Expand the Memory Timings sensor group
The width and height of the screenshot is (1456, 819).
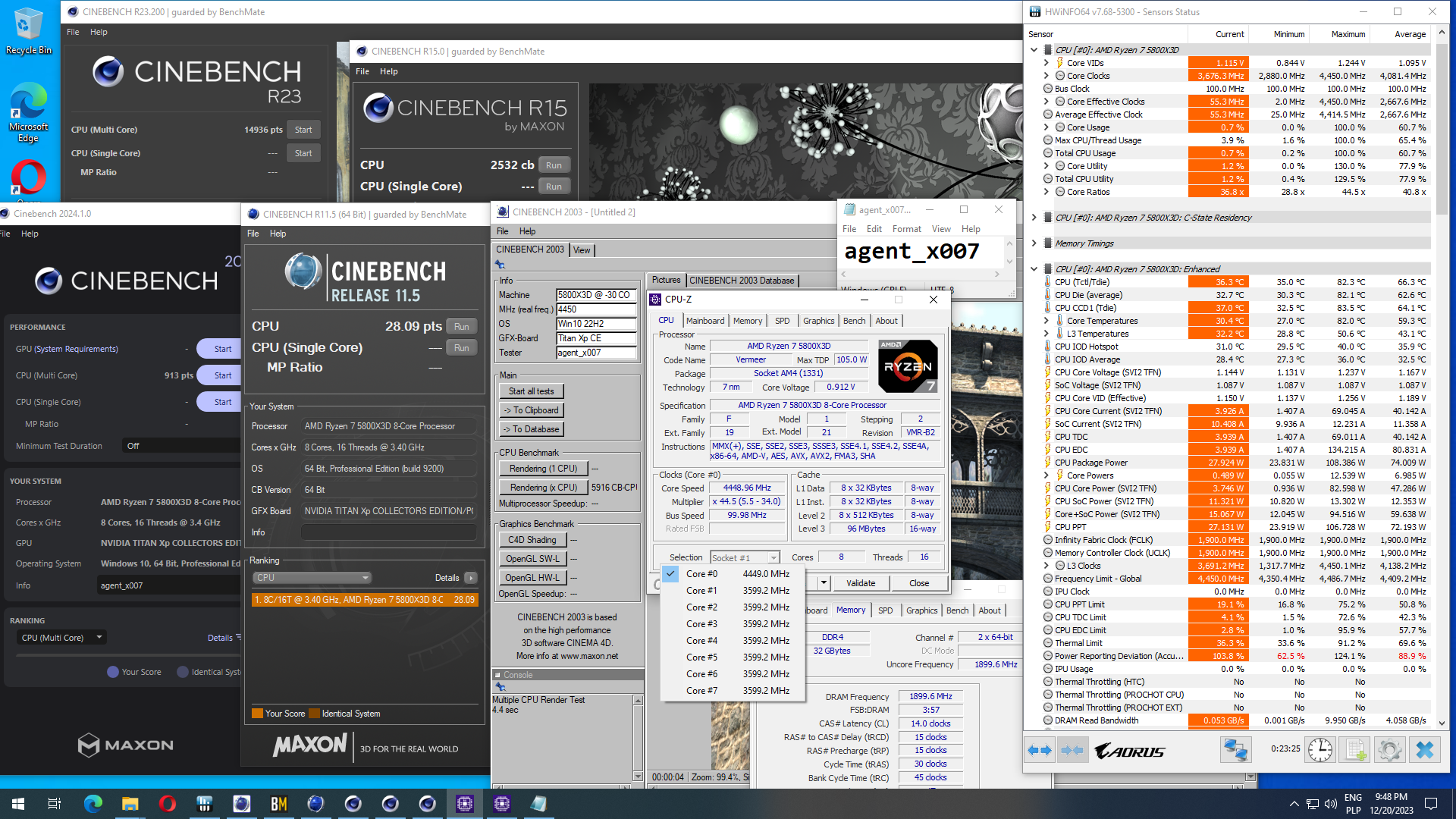[x=1034, y=243]
